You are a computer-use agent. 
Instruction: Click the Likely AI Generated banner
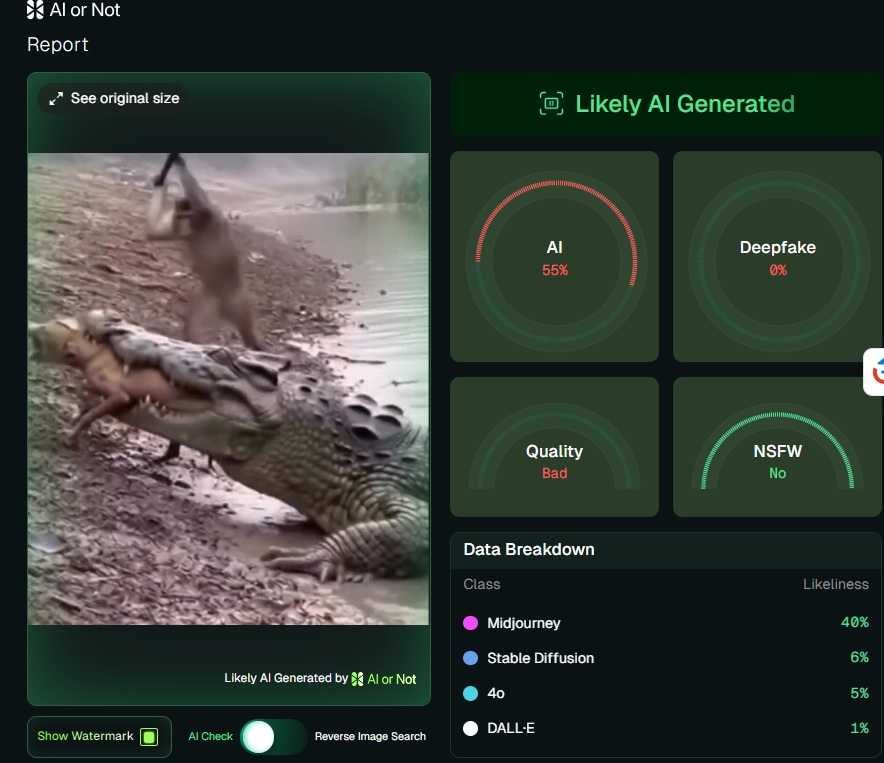pos(666,104)
